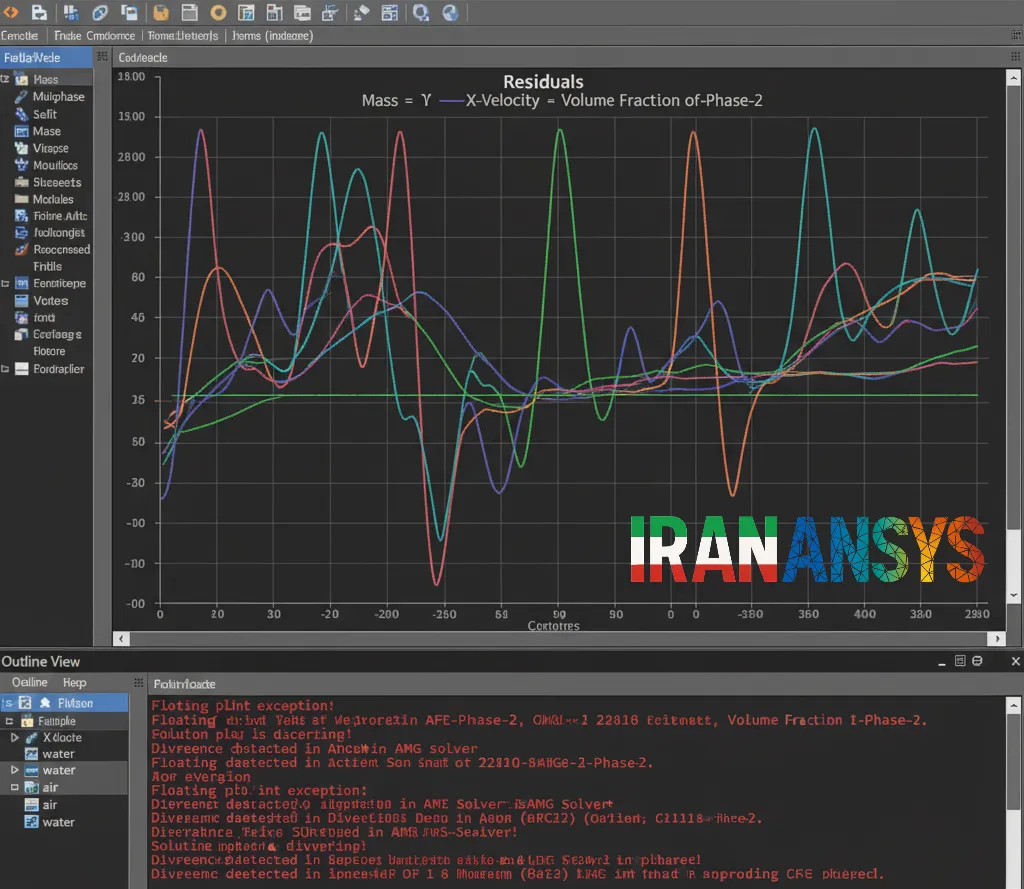The height and width of the screenshot is (889, 1024).
Task: Open the Fnuke Cmdomce tab
Action: pyautogui.click(x=95, y=36)
